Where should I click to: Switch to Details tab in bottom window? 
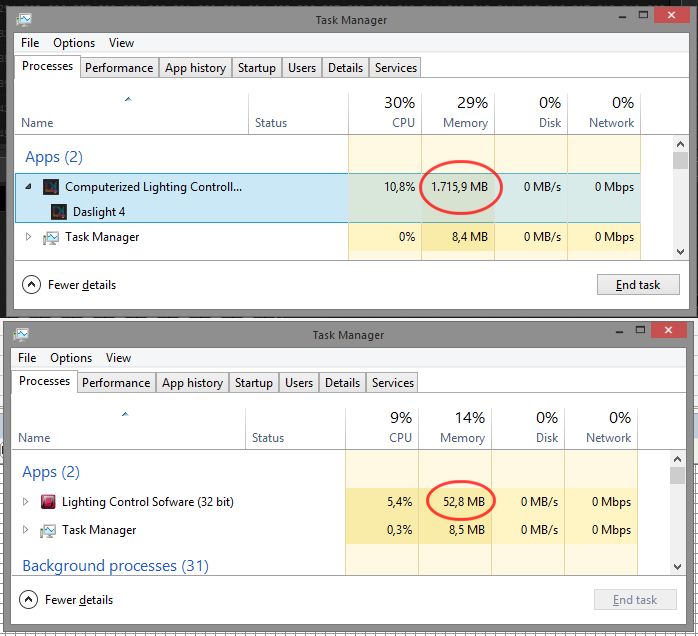click(342, 383)
